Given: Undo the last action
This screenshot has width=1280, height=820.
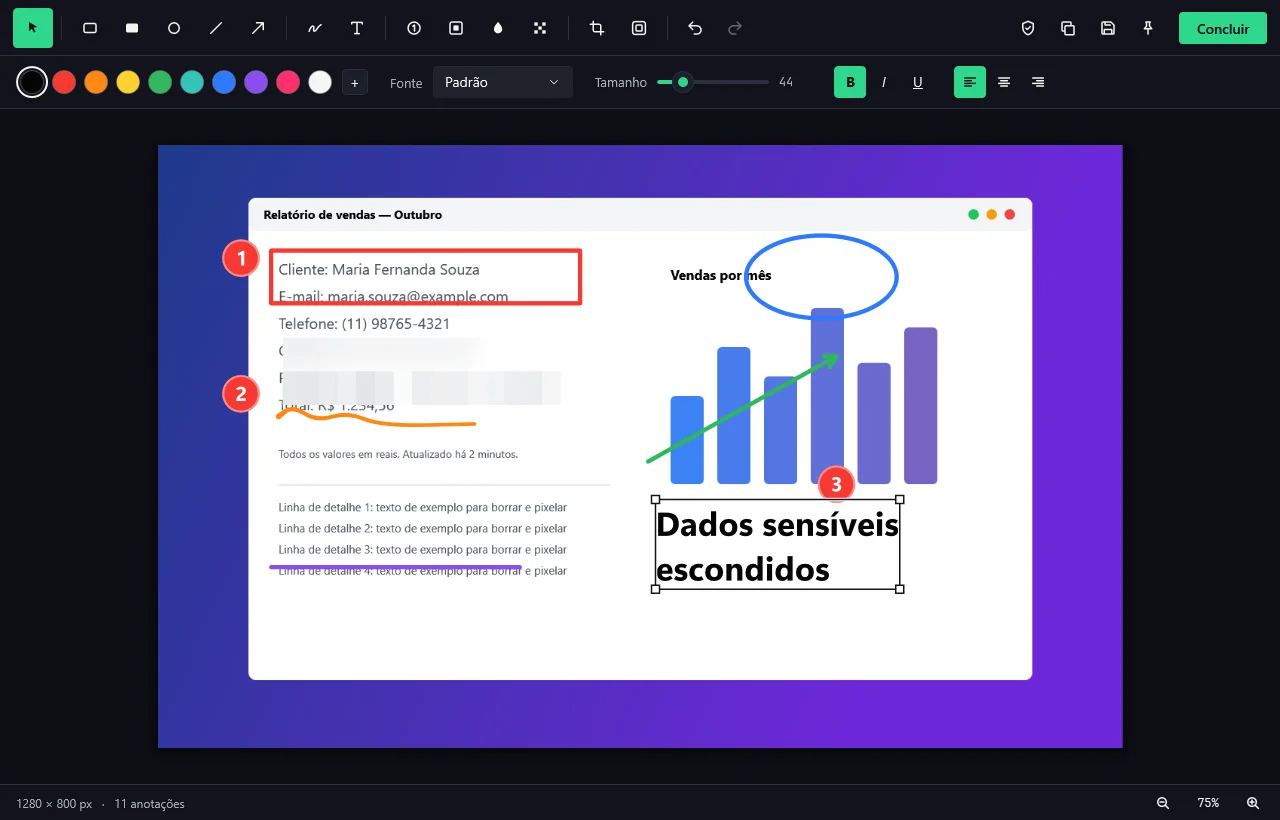Looking at the screenshot, I should (x=695, y=28).
